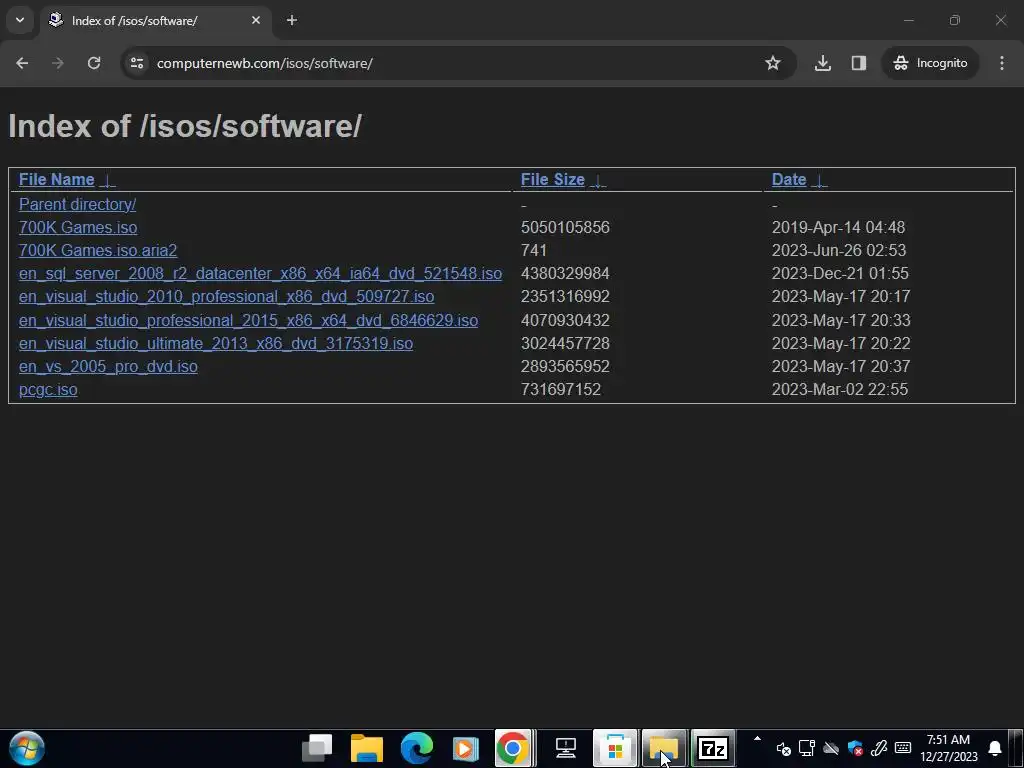
Task: Open Microsoft Store from taskbar
Action: tap(615, 748)
